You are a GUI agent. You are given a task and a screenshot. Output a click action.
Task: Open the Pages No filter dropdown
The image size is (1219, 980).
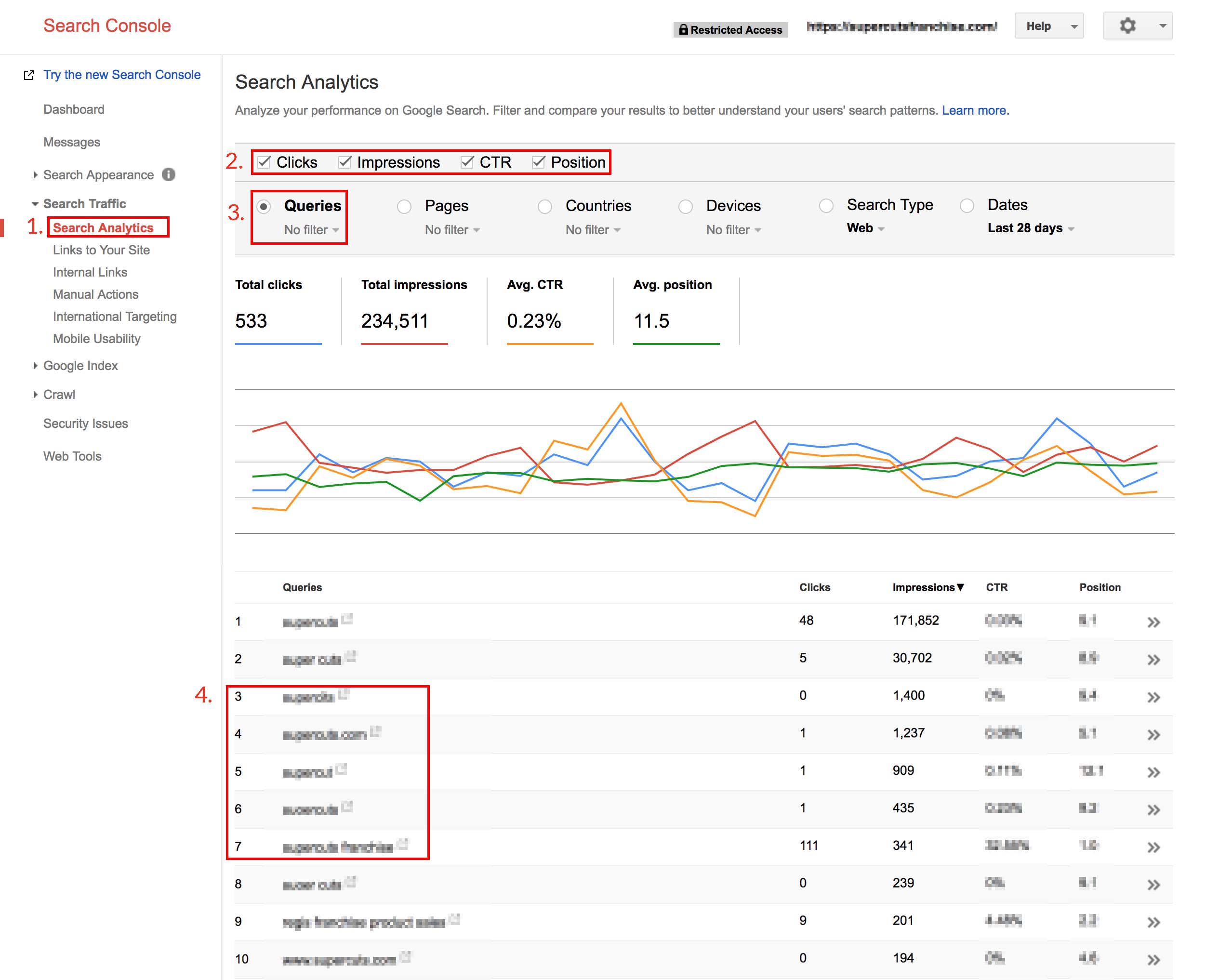(452, 230)
